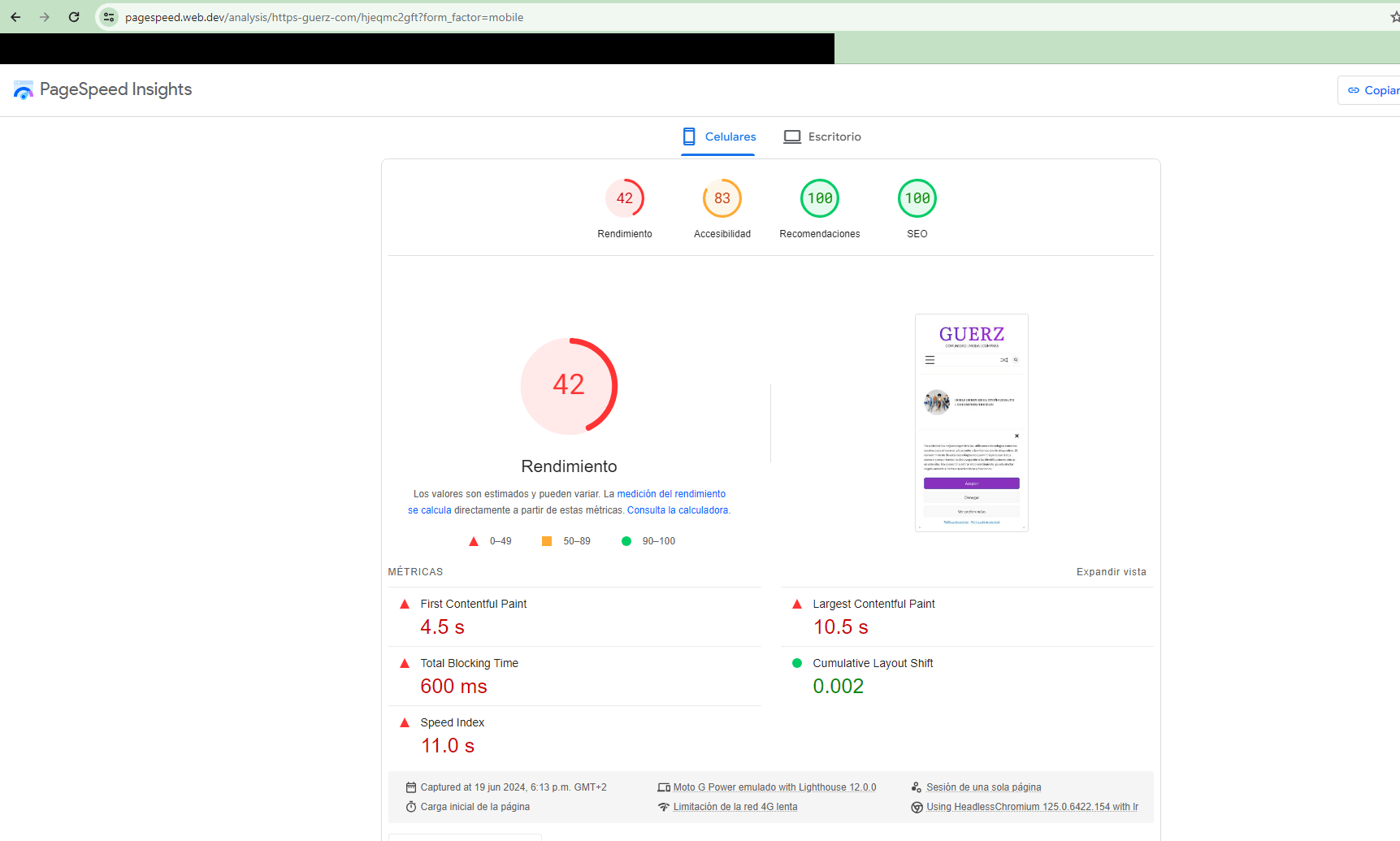Click the PageSpeed Insights title text

click(115, 89)
